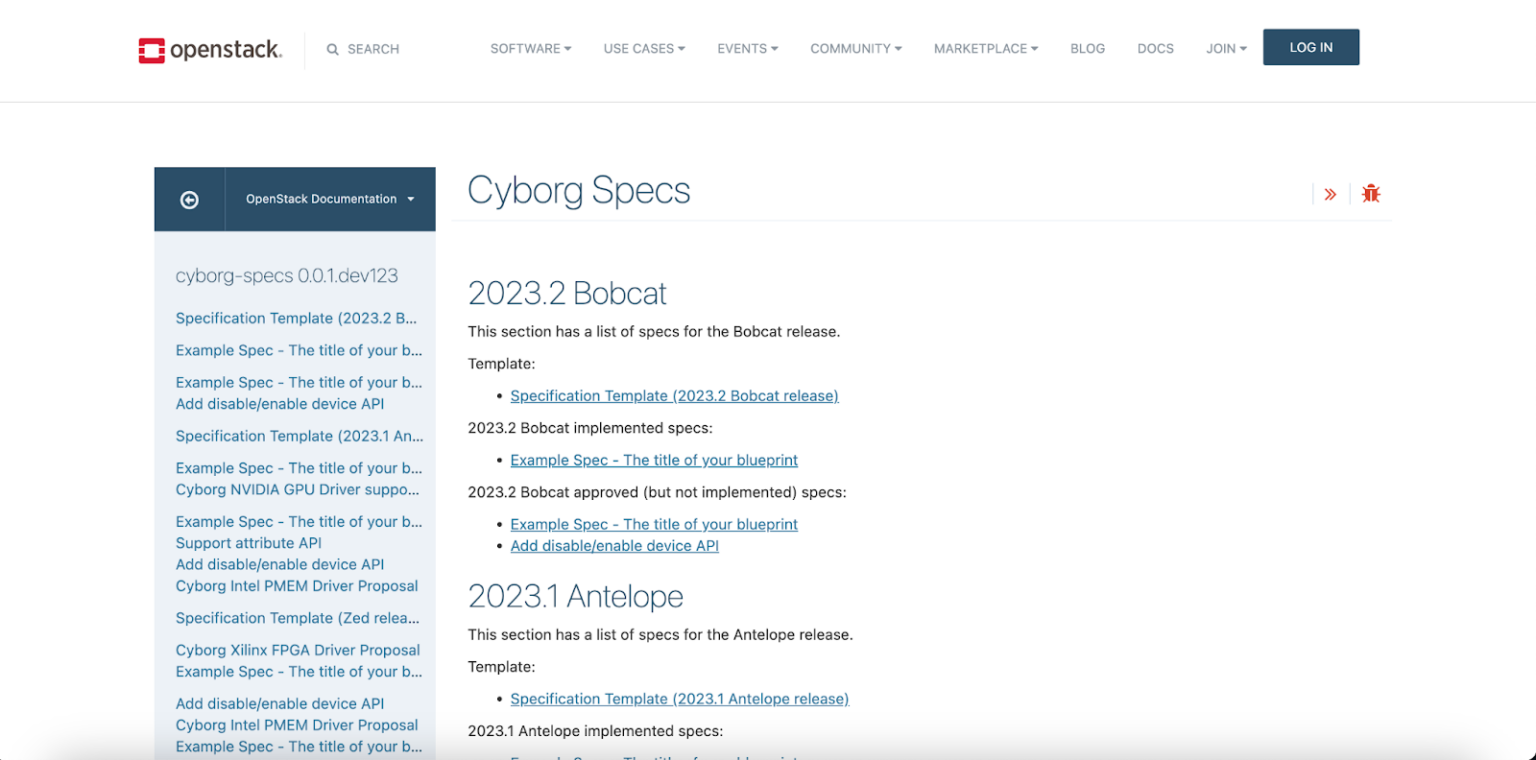Click the Log In button
This screenshot has width=1536, height=760.
[1311, 47]
